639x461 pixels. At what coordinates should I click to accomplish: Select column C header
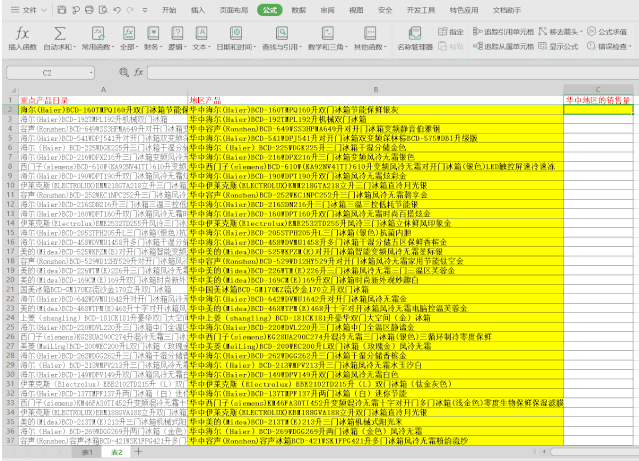coord(598,90)
